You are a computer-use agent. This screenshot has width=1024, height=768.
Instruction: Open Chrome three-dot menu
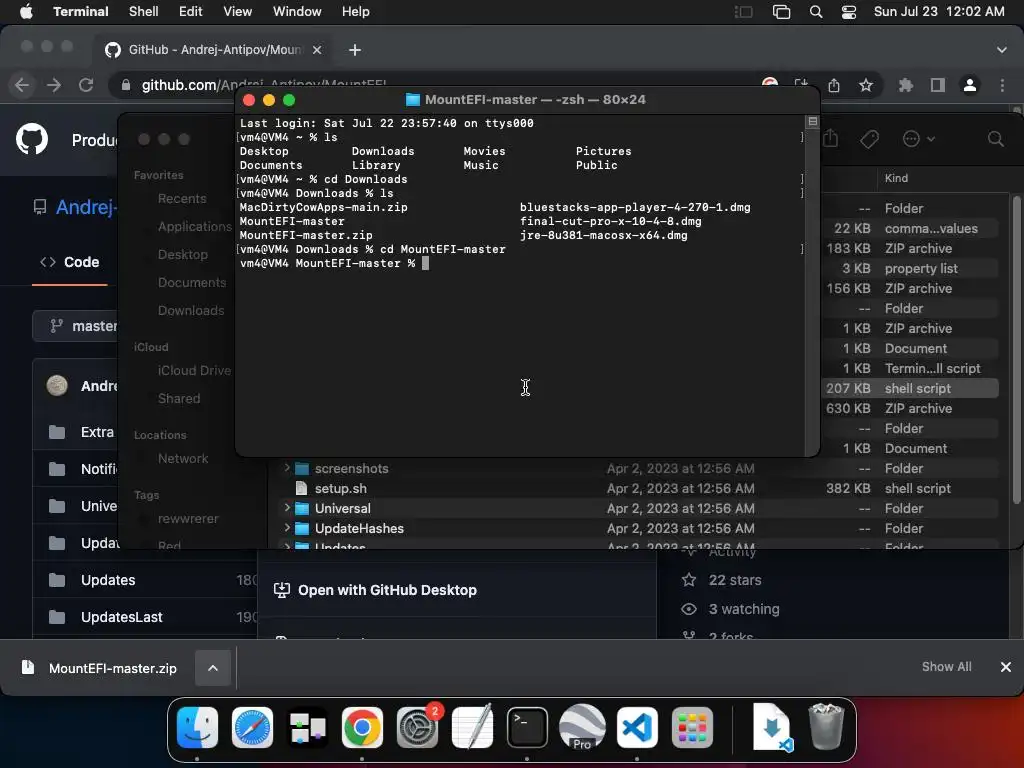pyautogui.click(x=1002, y=85)
